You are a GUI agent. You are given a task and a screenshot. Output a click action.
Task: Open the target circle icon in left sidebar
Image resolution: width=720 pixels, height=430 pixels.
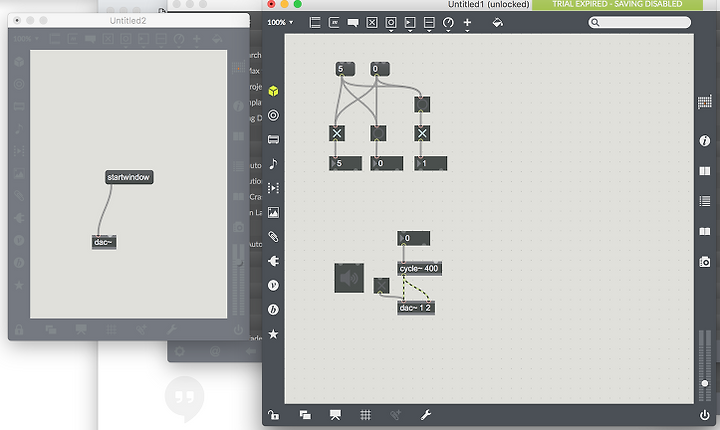(273, 115)
